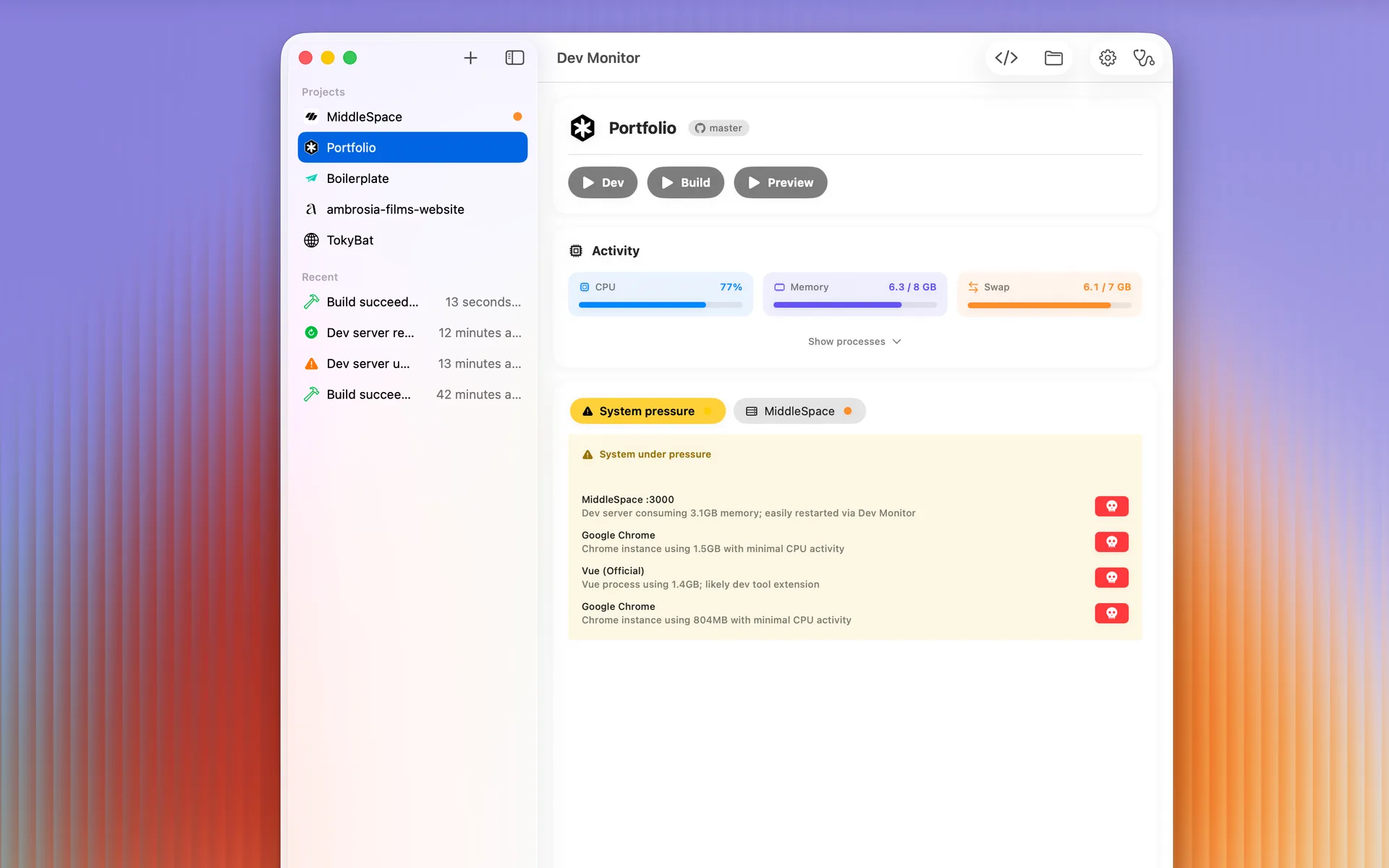The width and height of the screenshot is (1389, 868).
Task: Click the MiddleSpace orange status dot
Action: [517, 116]
